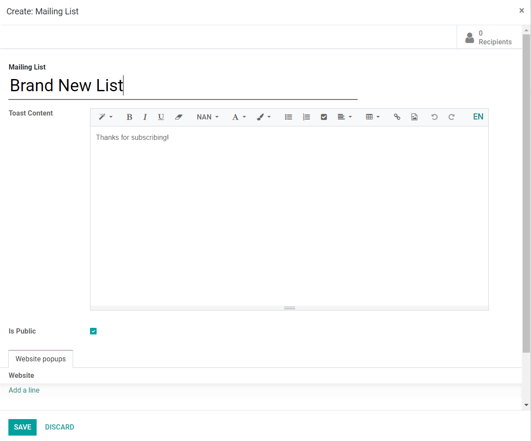Click the Website column header
Image resolution: width=531 pixels, height=441 pixels.
[21, 375]
